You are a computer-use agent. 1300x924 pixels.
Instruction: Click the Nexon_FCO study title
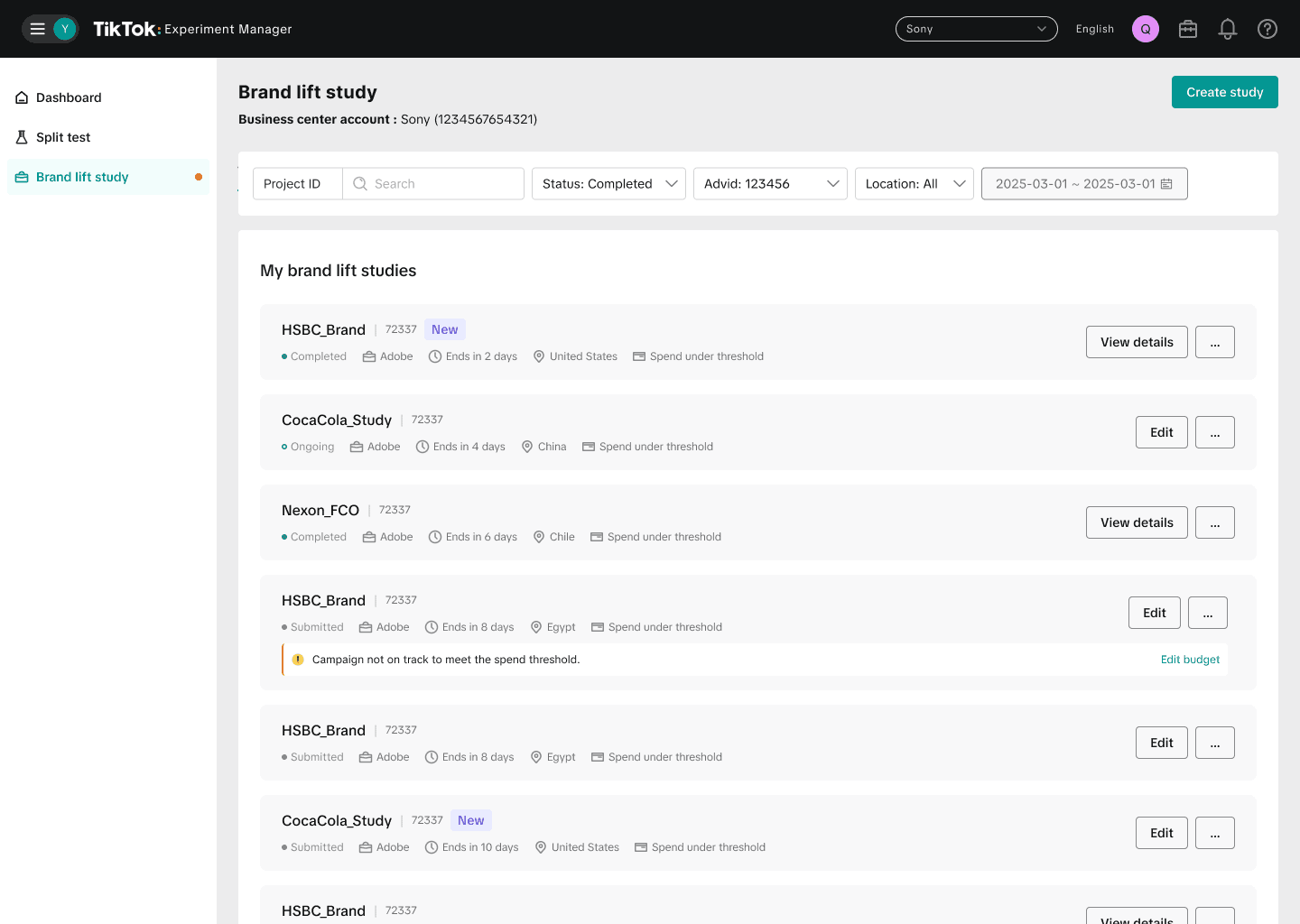320,510
